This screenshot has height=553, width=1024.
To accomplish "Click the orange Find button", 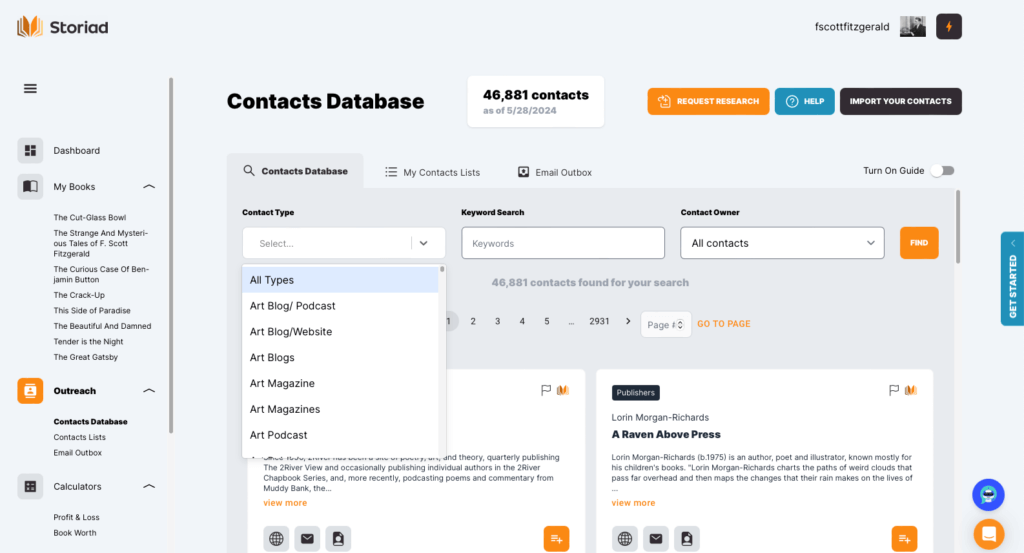I will pos(918,243).
